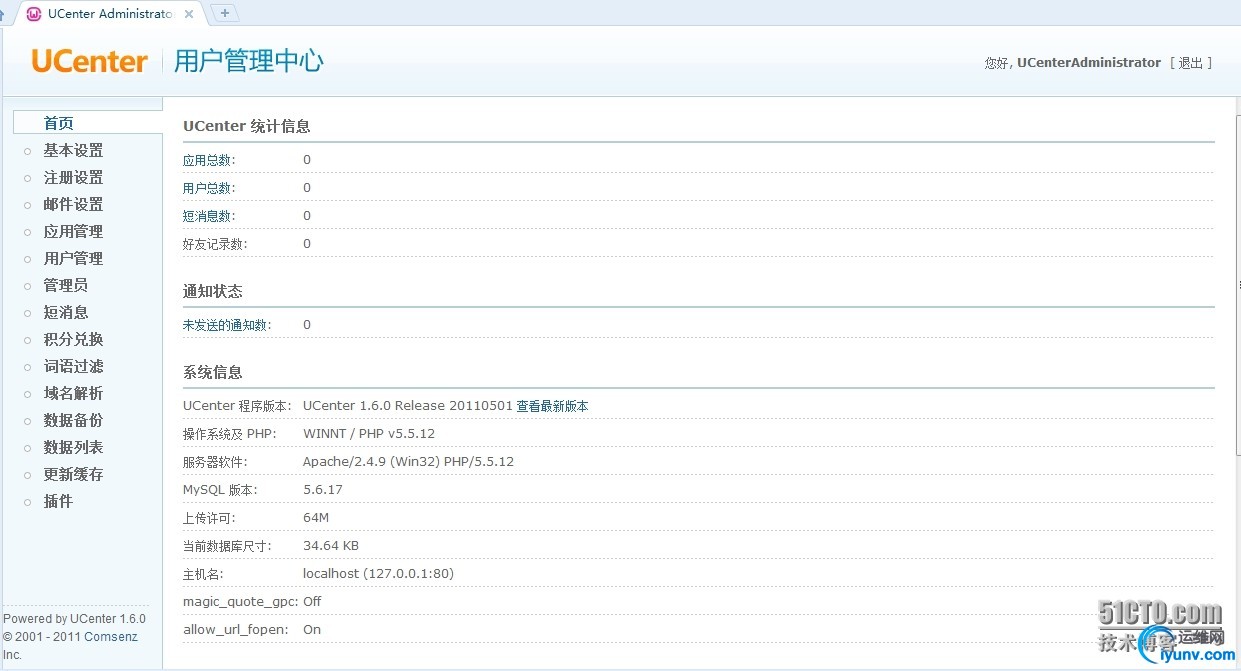Click the value WINNT / PHP v5.5.12
The width and height of the screenshot is (1241, 671).
point(369,434)
